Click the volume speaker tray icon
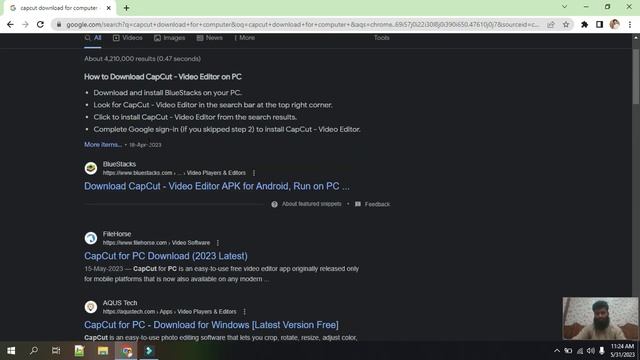Viewport: 640px width, 360px height. click(591, 351)
